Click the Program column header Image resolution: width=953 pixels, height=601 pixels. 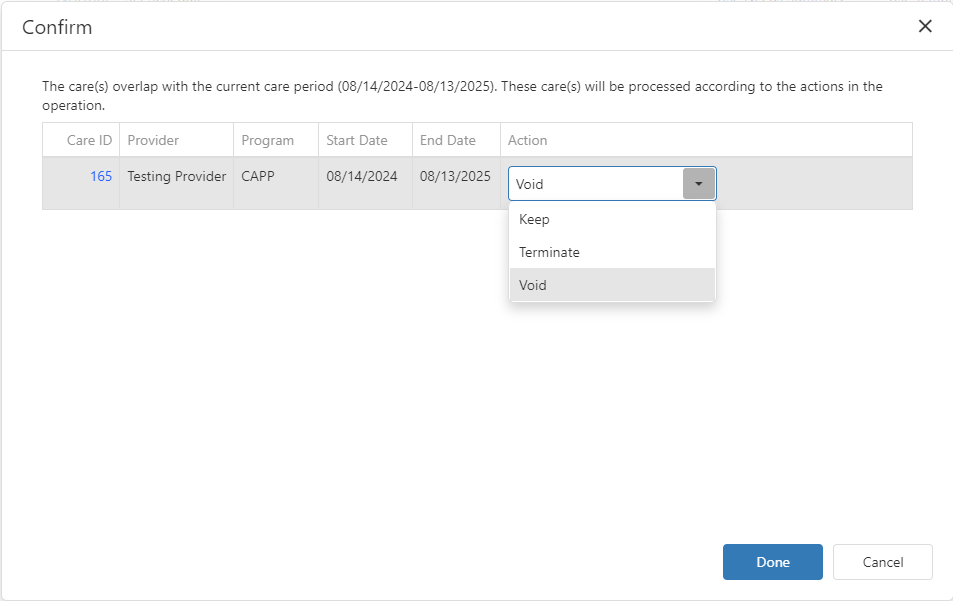coord(266,140)
